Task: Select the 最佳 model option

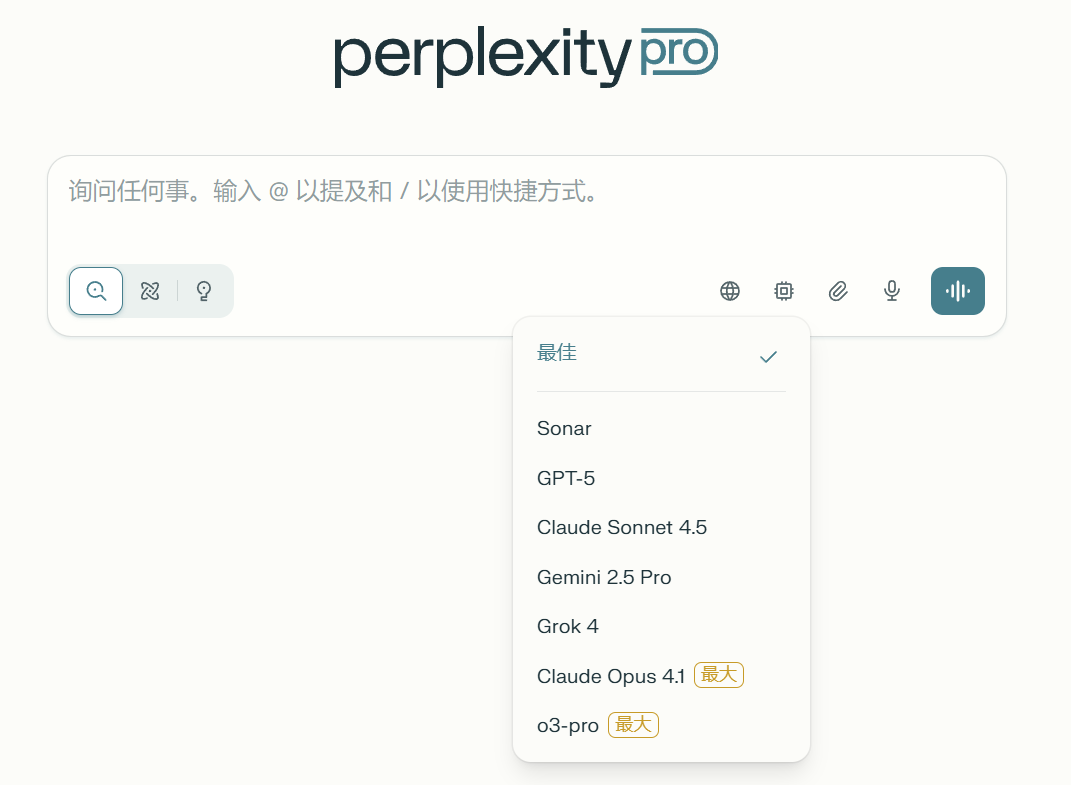Action: 557,353
